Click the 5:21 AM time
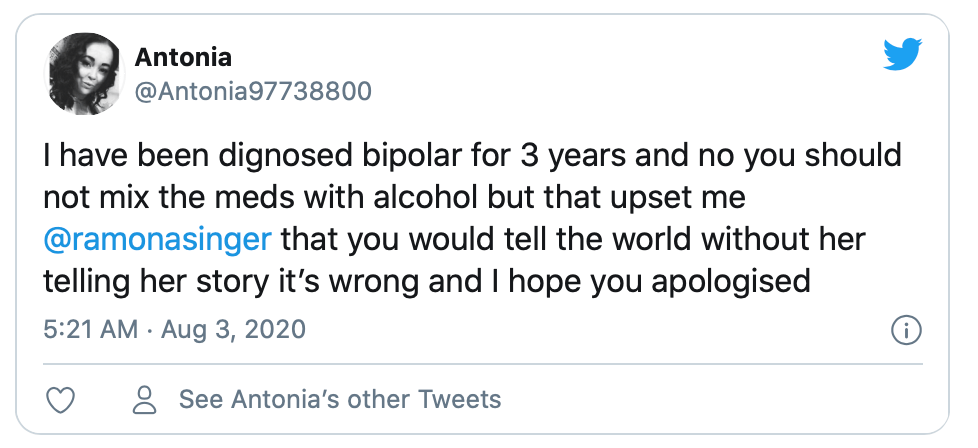 coord(91,329)
